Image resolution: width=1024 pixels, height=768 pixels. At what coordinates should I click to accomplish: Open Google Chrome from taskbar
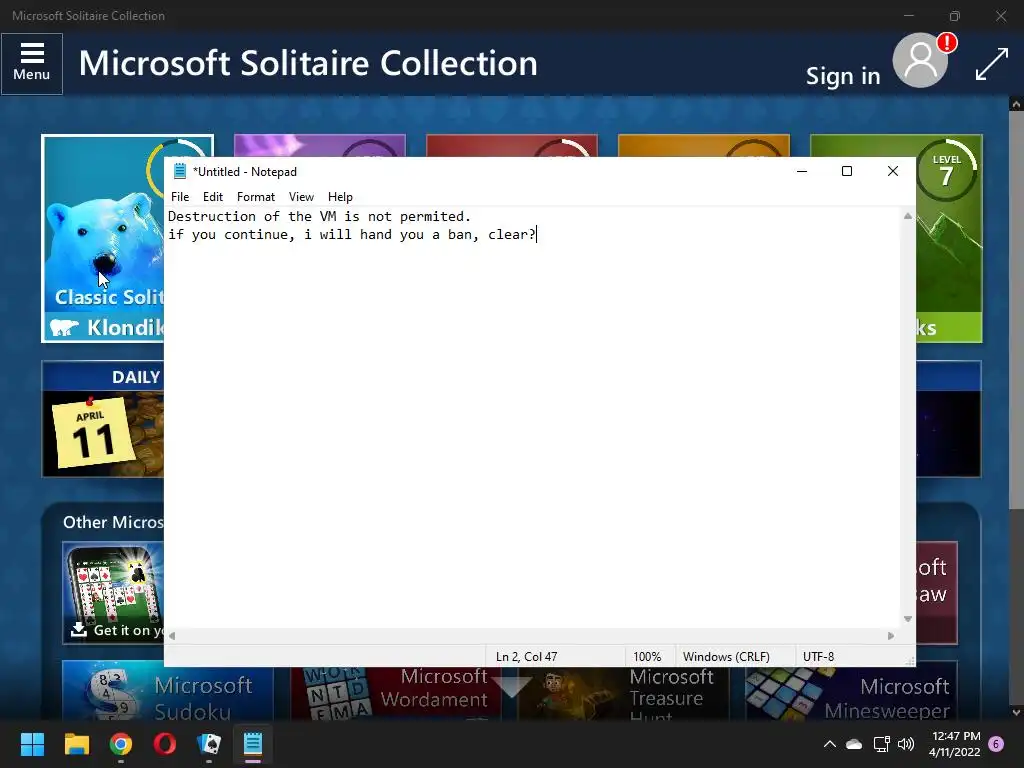pyautogui.click(x=121, y=744)
